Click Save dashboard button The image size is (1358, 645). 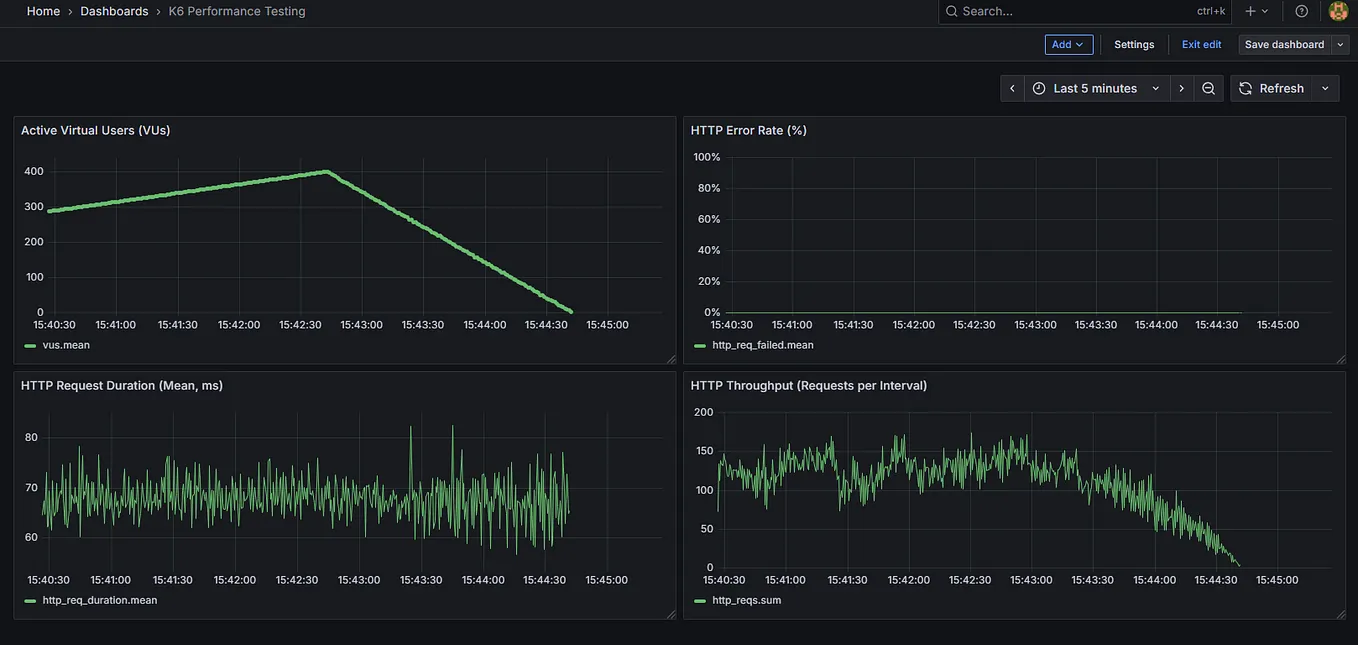coord(1285,44)
